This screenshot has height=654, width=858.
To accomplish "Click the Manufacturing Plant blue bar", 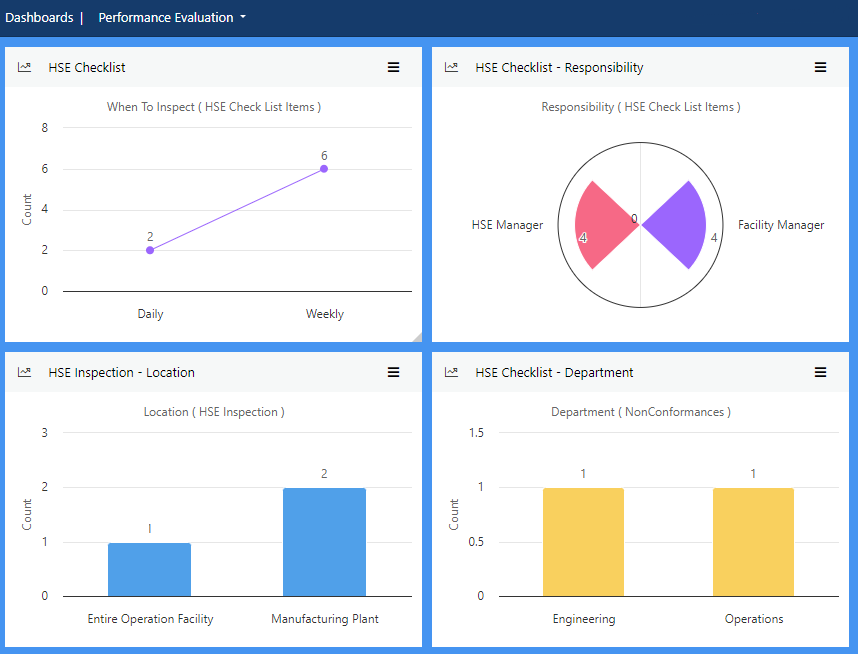I will [x=324, y=541].
